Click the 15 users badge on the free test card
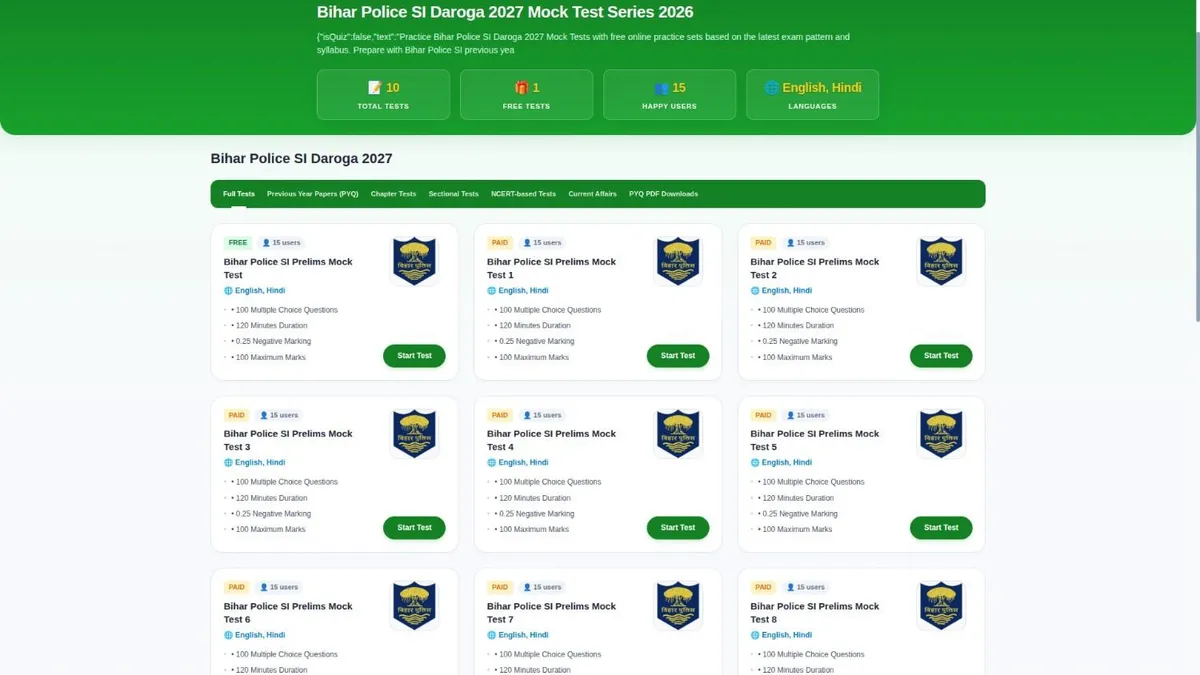 click(280, 243)
